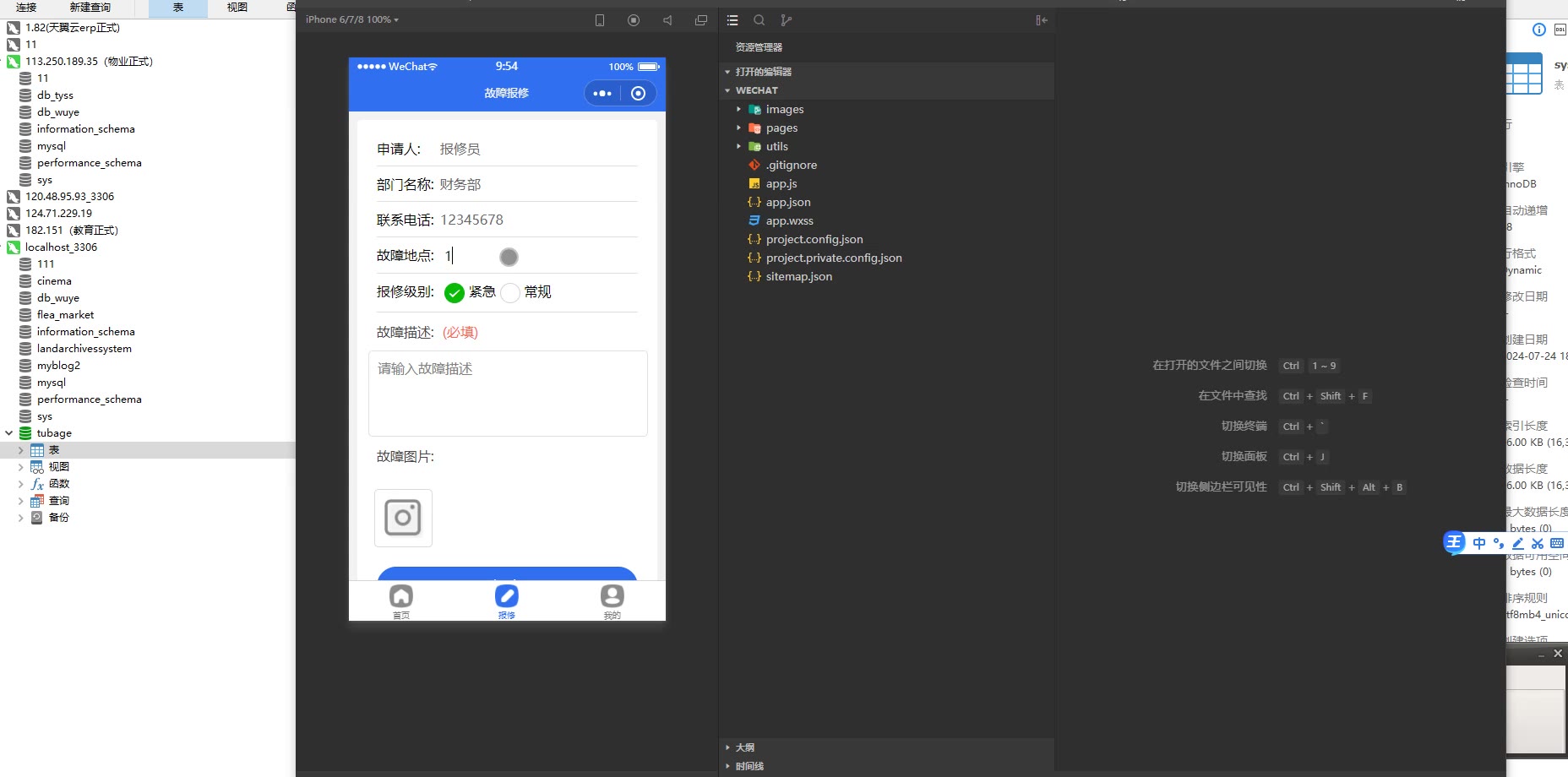This screenshot has width=1568, height=777.
Task: Select the explorer list icon
Action: (732, 20)
